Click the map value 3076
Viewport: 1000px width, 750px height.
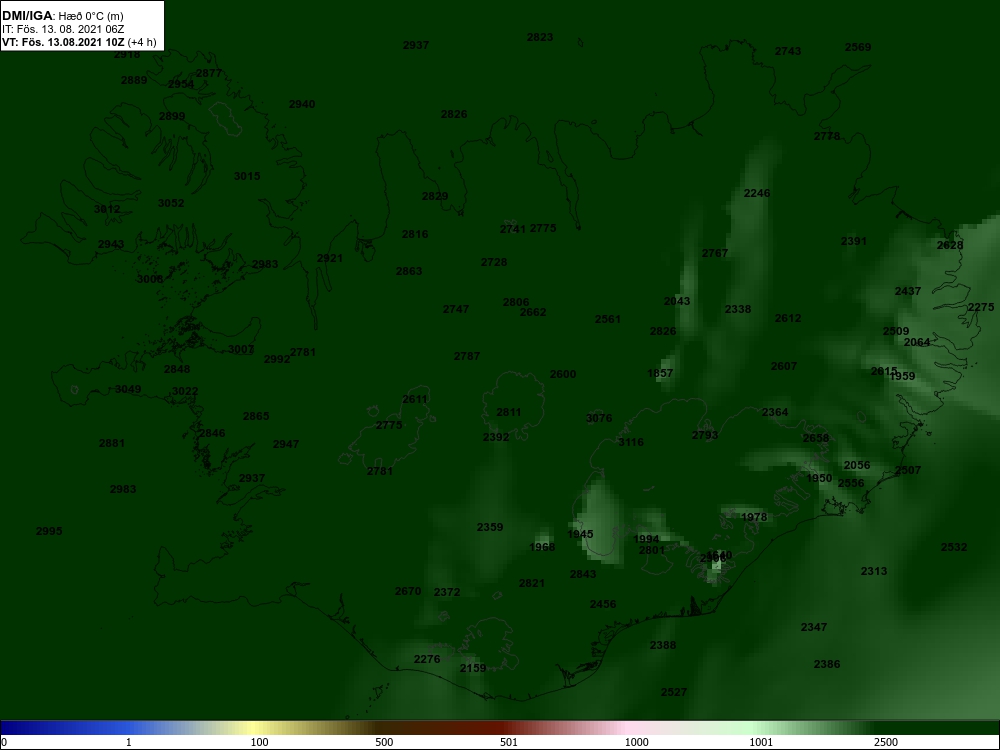599,418
